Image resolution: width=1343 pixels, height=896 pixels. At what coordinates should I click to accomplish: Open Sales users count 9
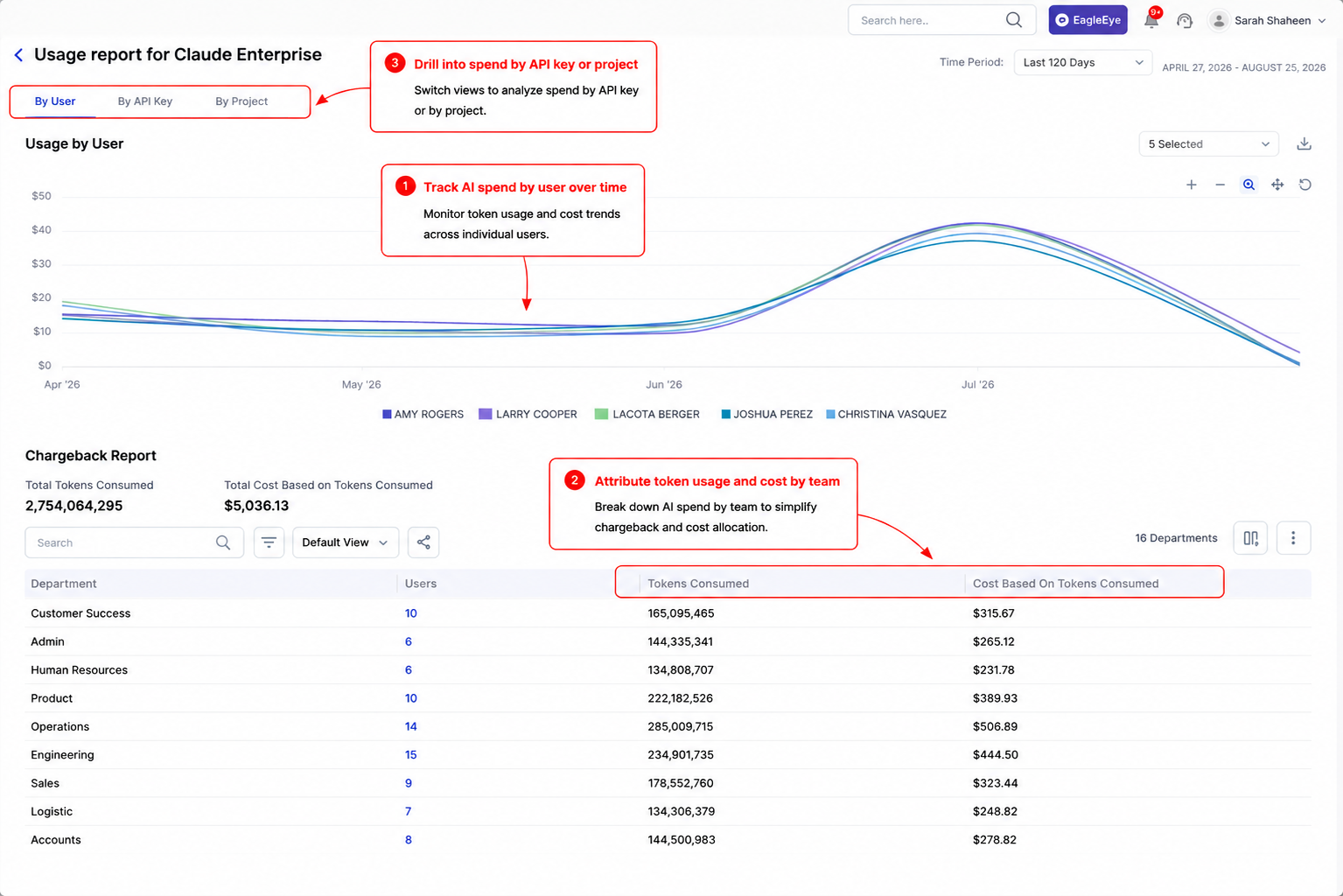point(409,783)
